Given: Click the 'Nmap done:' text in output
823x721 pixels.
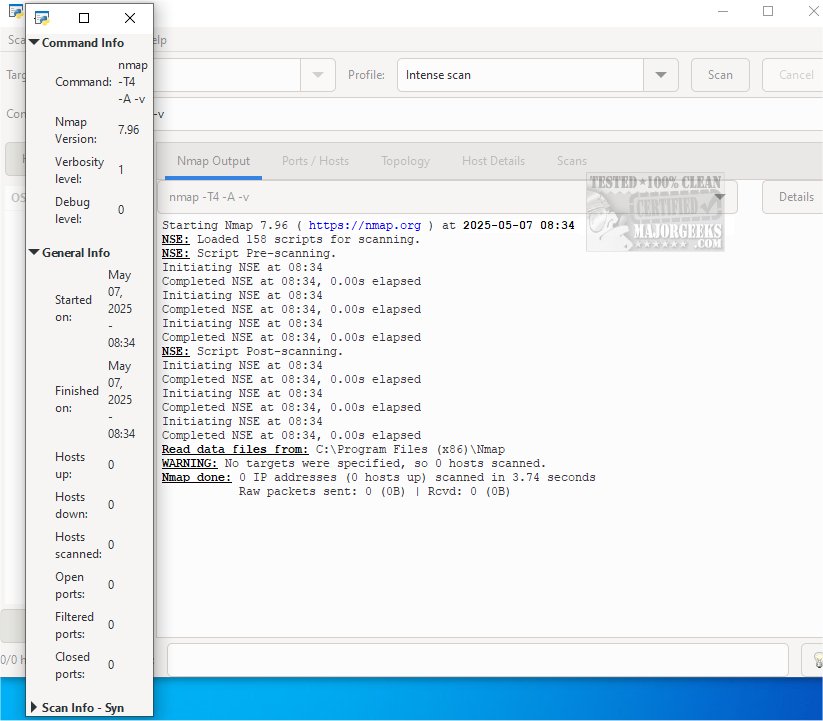Looking at the screenshot, I should tap(197, 478).
